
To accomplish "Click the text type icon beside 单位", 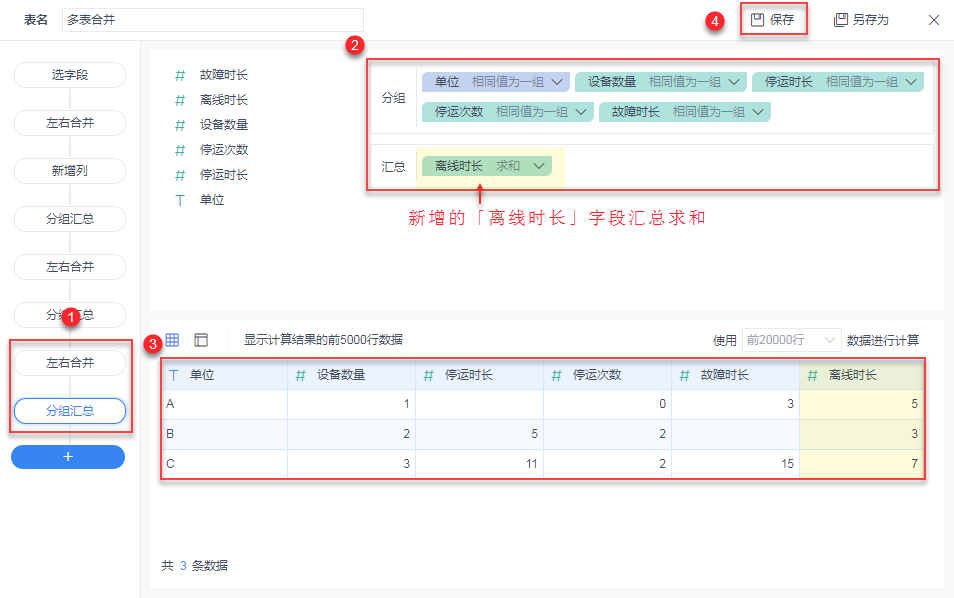I will (179, 200).
